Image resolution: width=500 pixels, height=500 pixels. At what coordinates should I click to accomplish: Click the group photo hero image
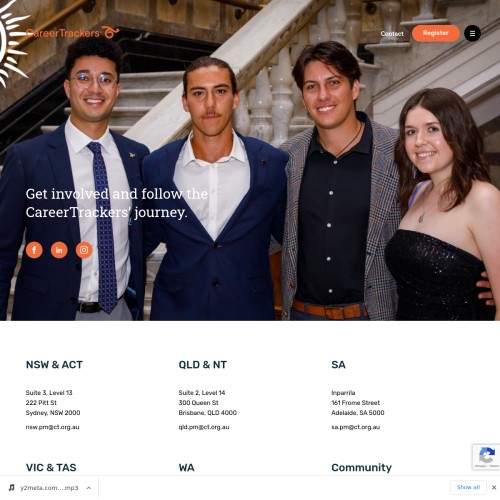click(250, 160)
